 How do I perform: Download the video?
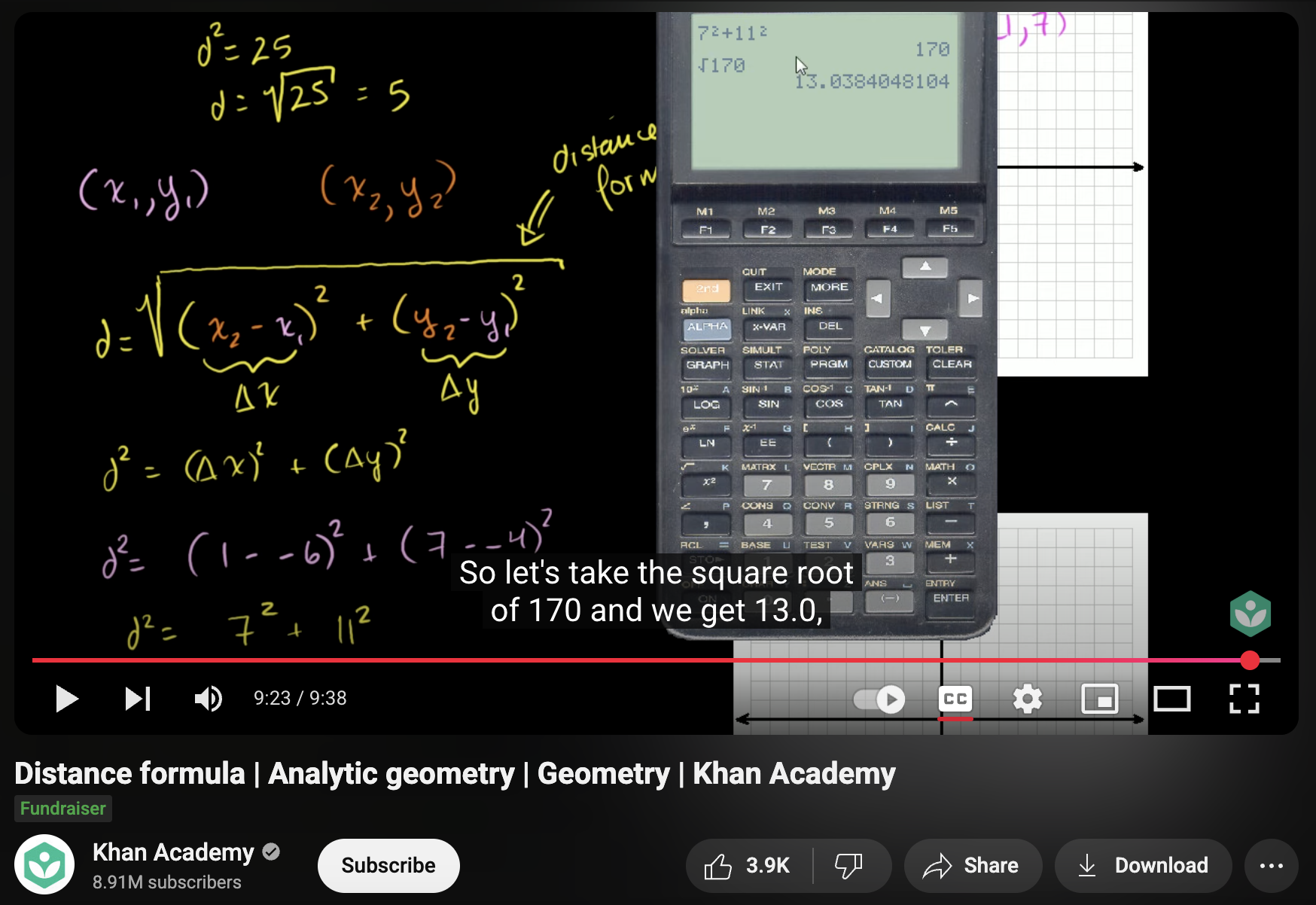(x=1143, y=866)
